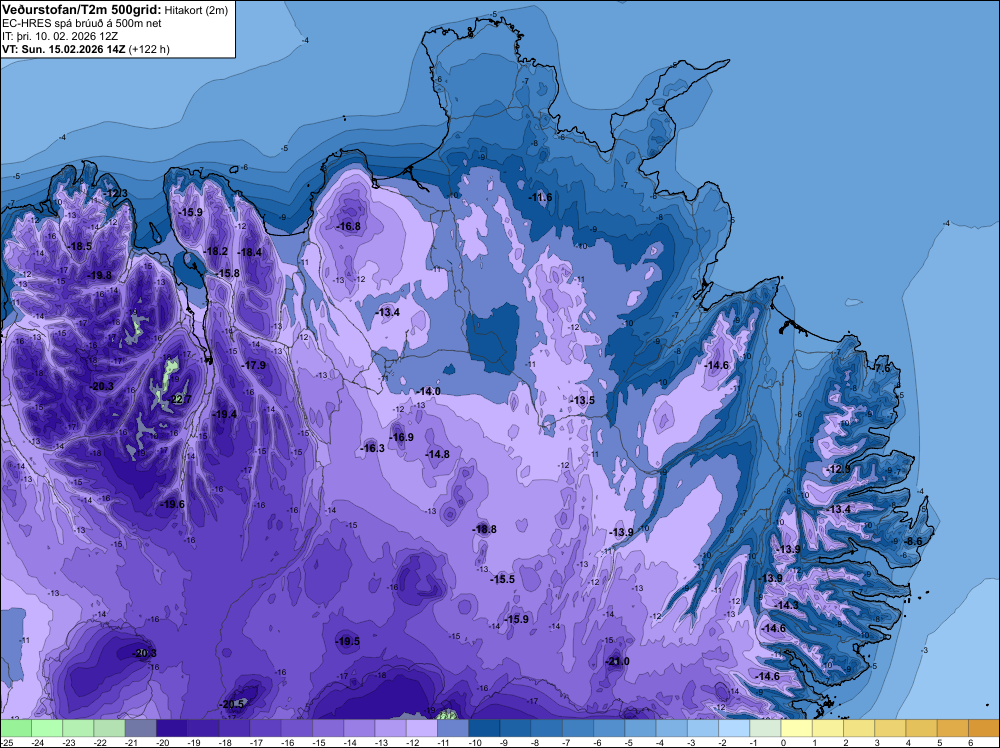Click the -14.8 temperature label
The image size is (1000, 748).
pos(438,454)
